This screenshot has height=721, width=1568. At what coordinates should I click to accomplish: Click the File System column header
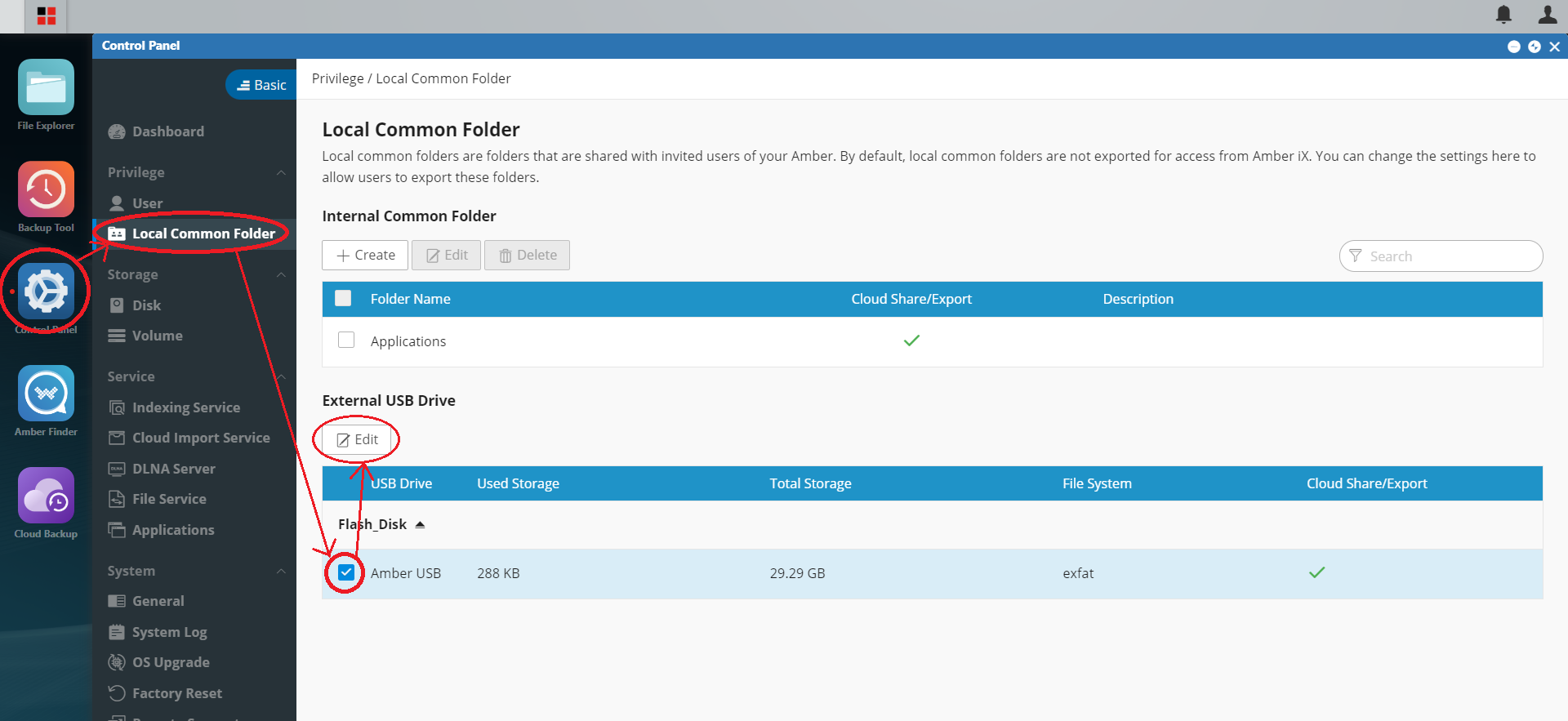click(1097, 483)
